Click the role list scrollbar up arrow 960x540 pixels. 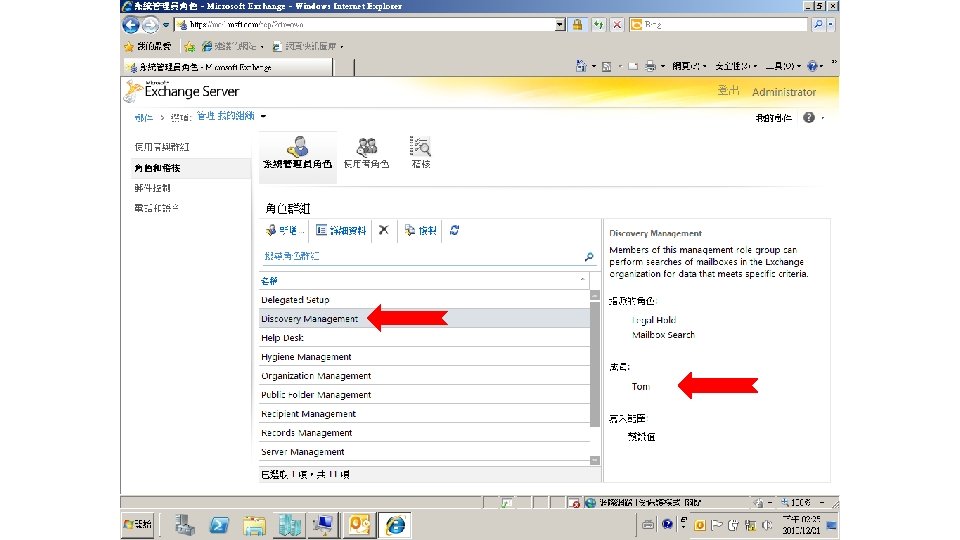594,295
